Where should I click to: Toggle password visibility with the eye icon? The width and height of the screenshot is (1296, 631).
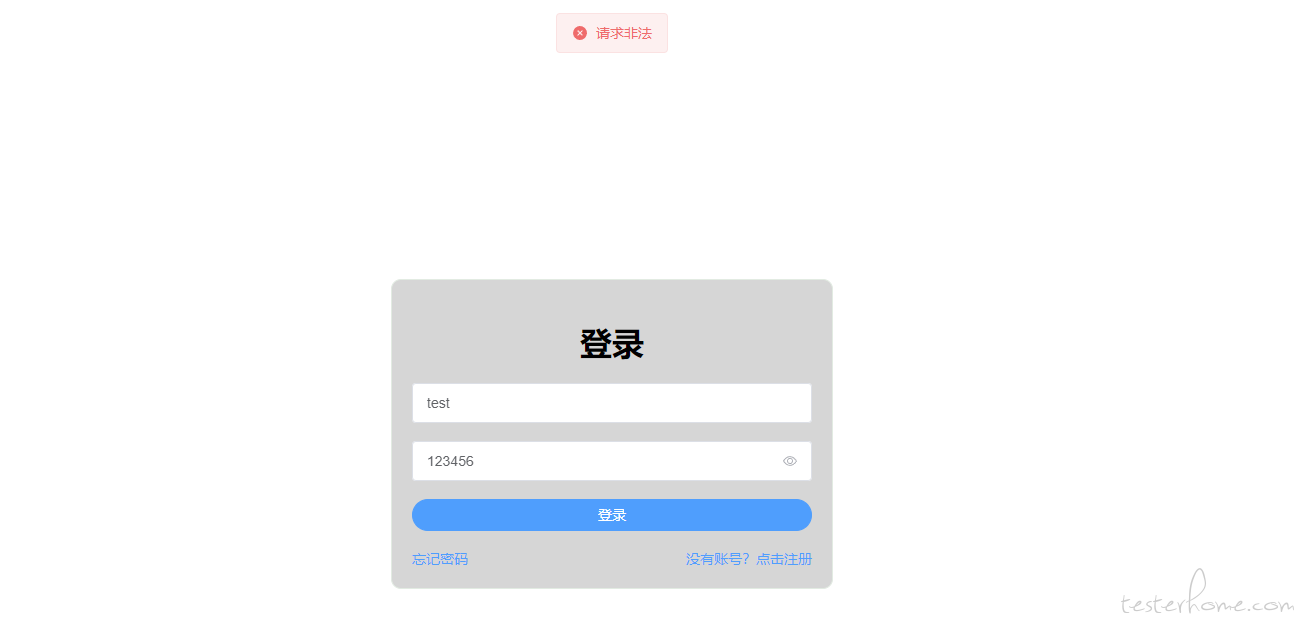[790, 461]
